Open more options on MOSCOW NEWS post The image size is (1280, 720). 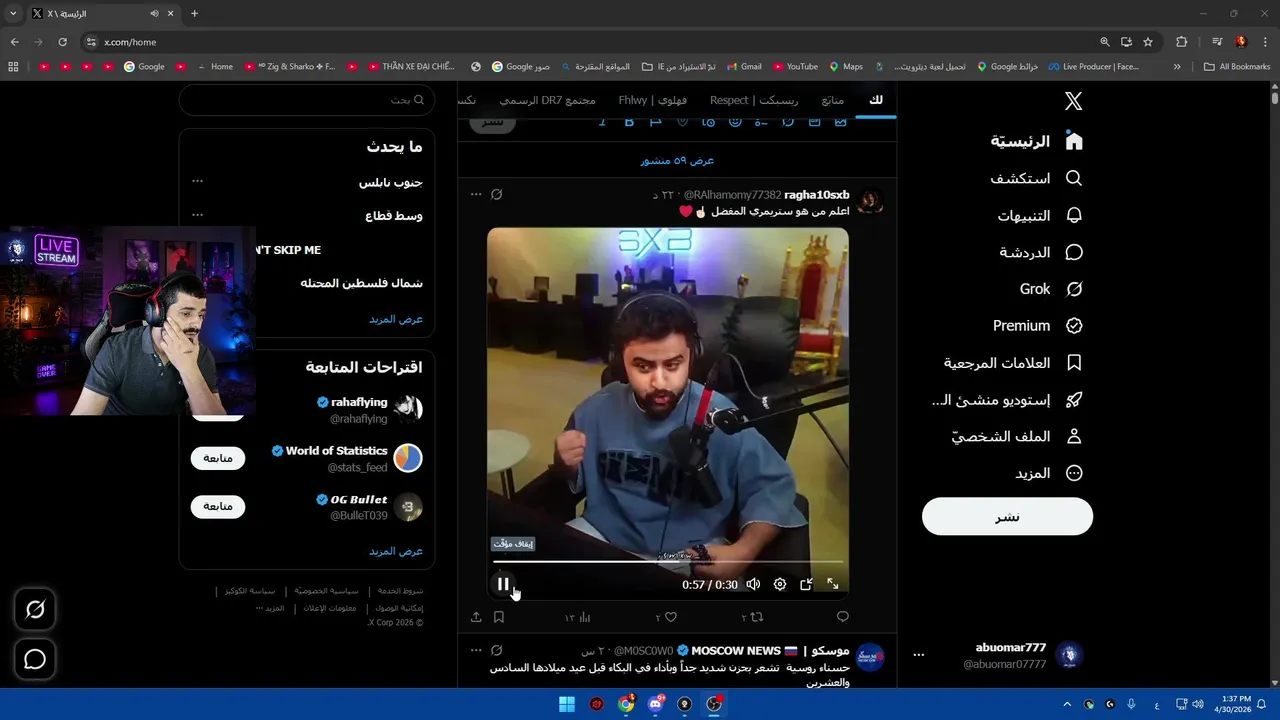476,650
